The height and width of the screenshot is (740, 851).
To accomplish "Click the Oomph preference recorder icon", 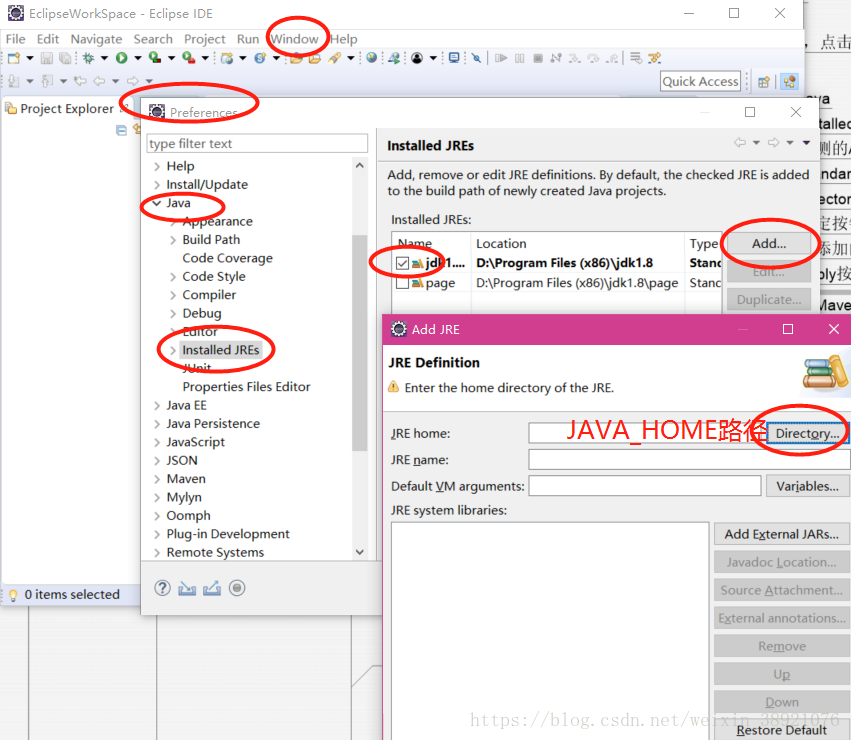I will 237,588.
